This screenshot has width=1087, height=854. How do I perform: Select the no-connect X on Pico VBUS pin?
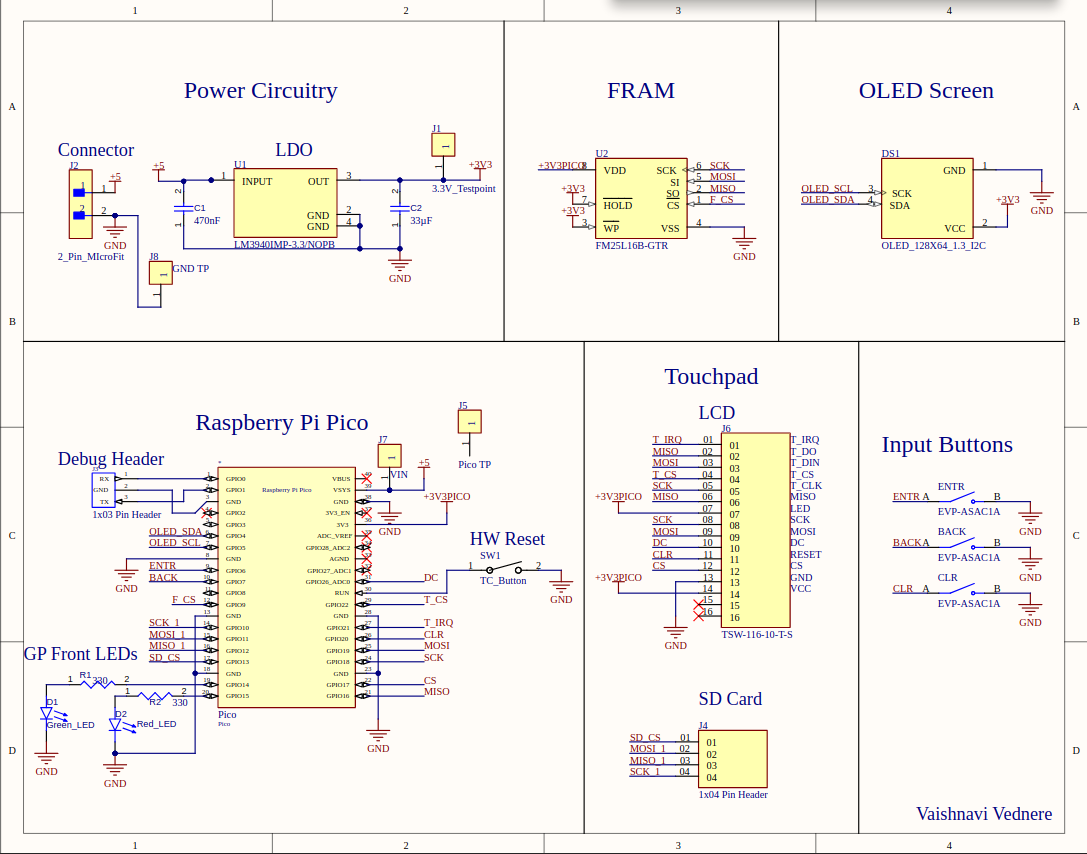[x=367, y=479]
